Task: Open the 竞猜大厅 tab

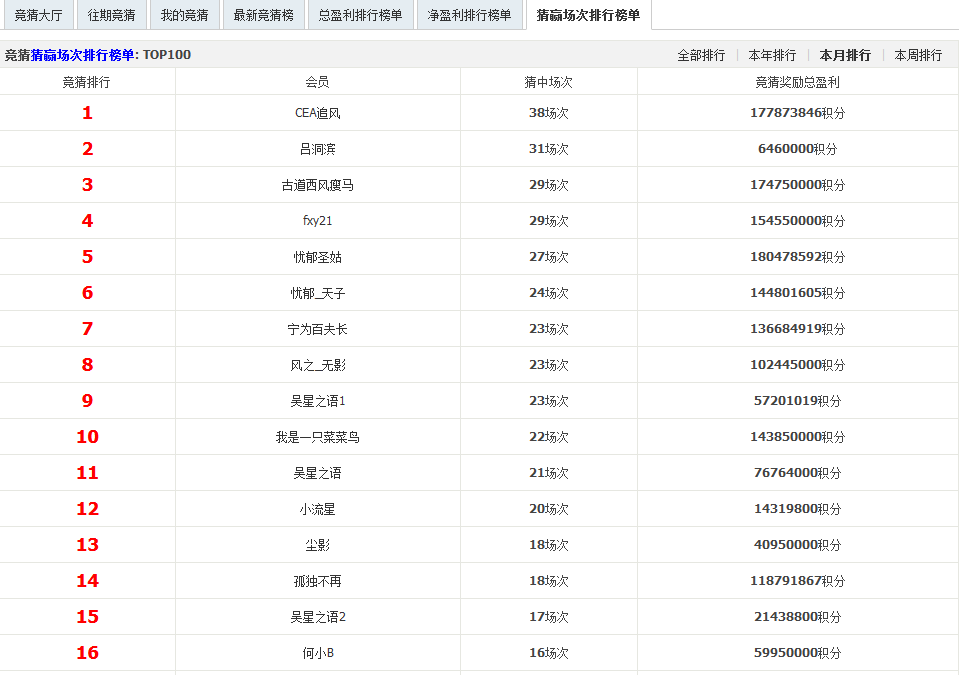Action: 38,15
